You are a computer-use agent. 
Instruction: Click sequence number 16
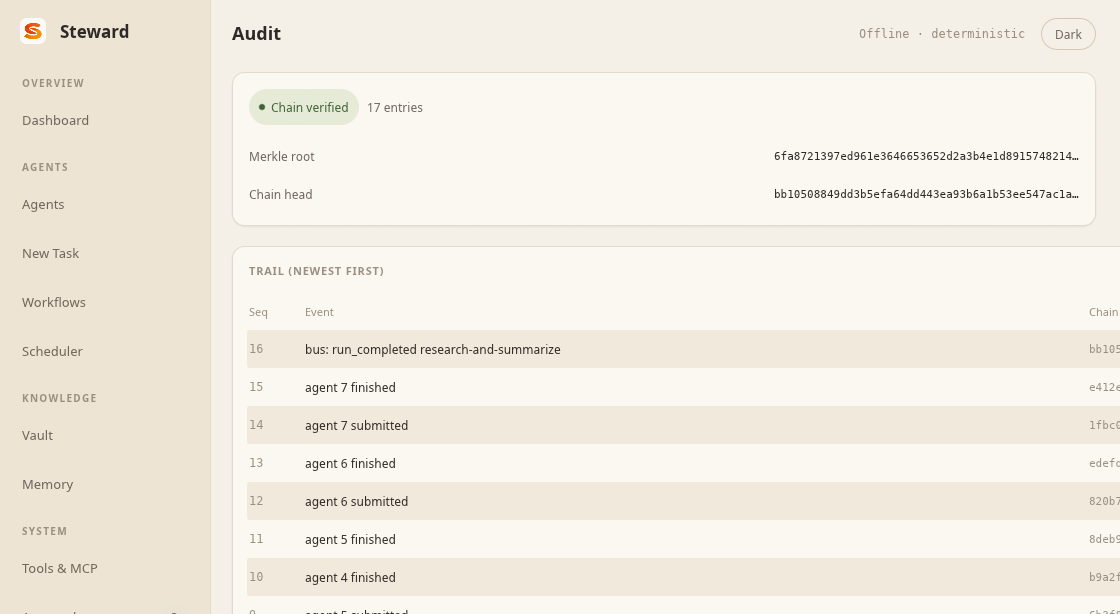(x=256, y=349)
